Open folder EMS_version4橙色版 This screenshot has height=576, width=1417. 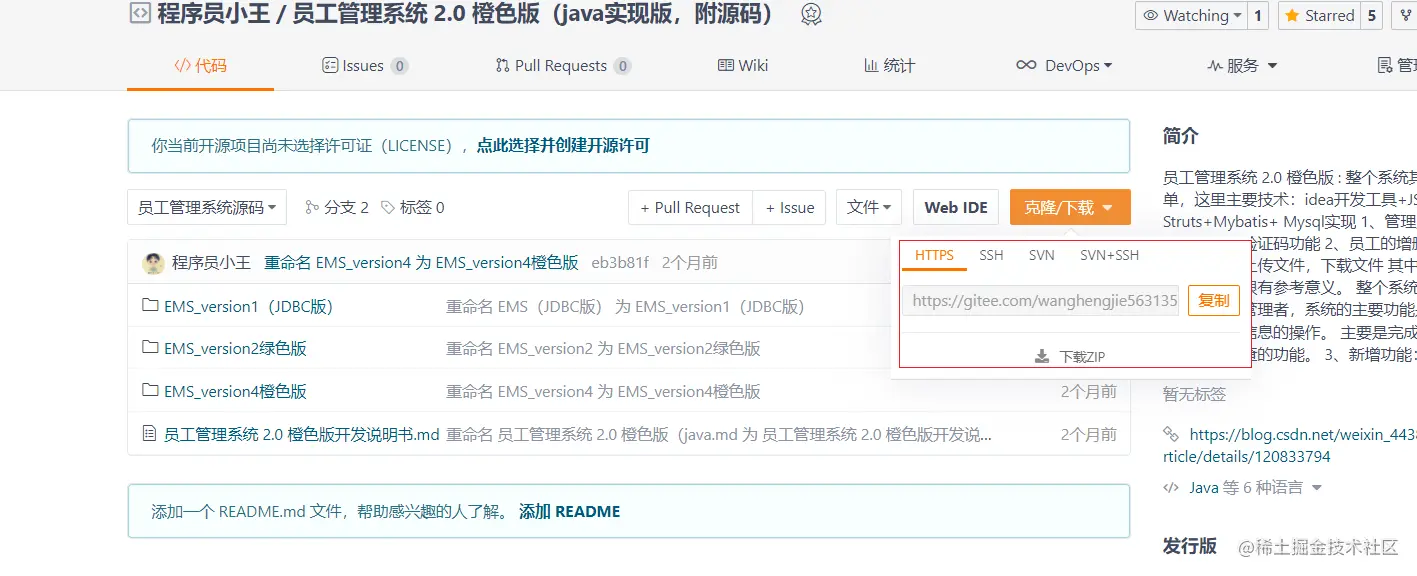[235, 391]
